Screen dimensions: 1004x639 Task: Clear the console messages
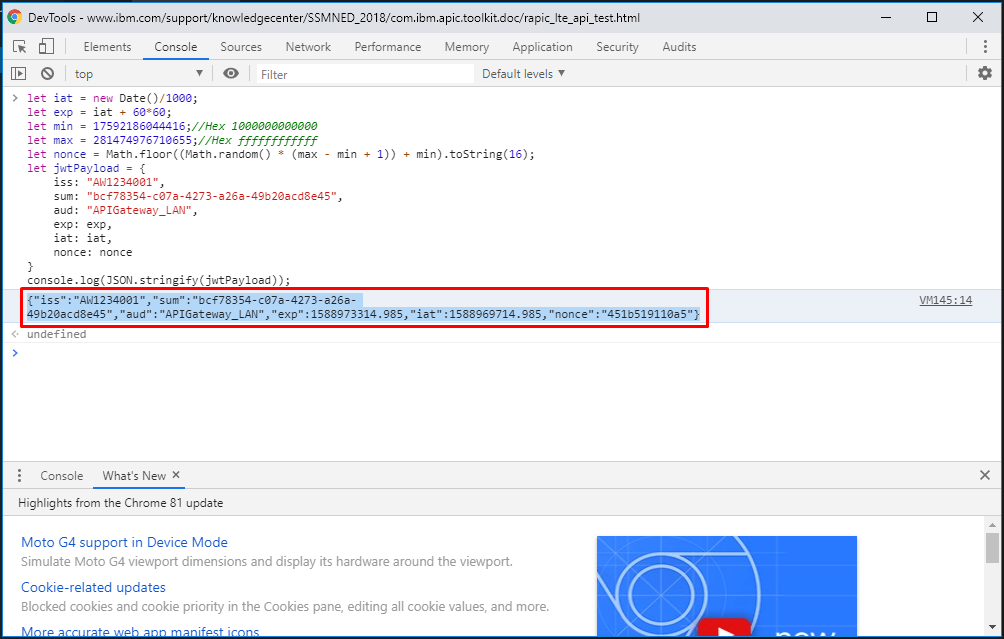[46, 73]
